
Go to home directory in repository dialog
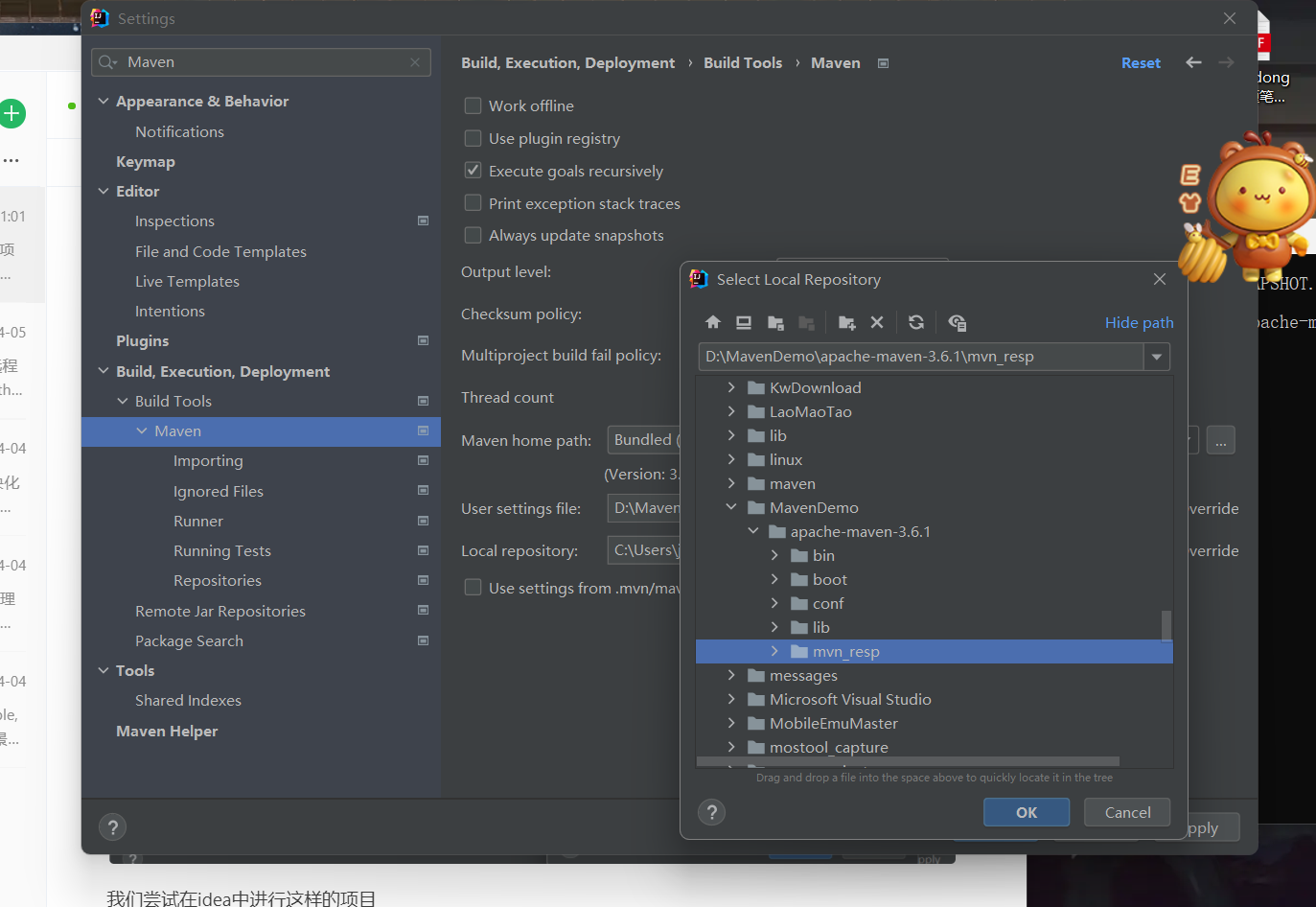click(x=712, y=322)
